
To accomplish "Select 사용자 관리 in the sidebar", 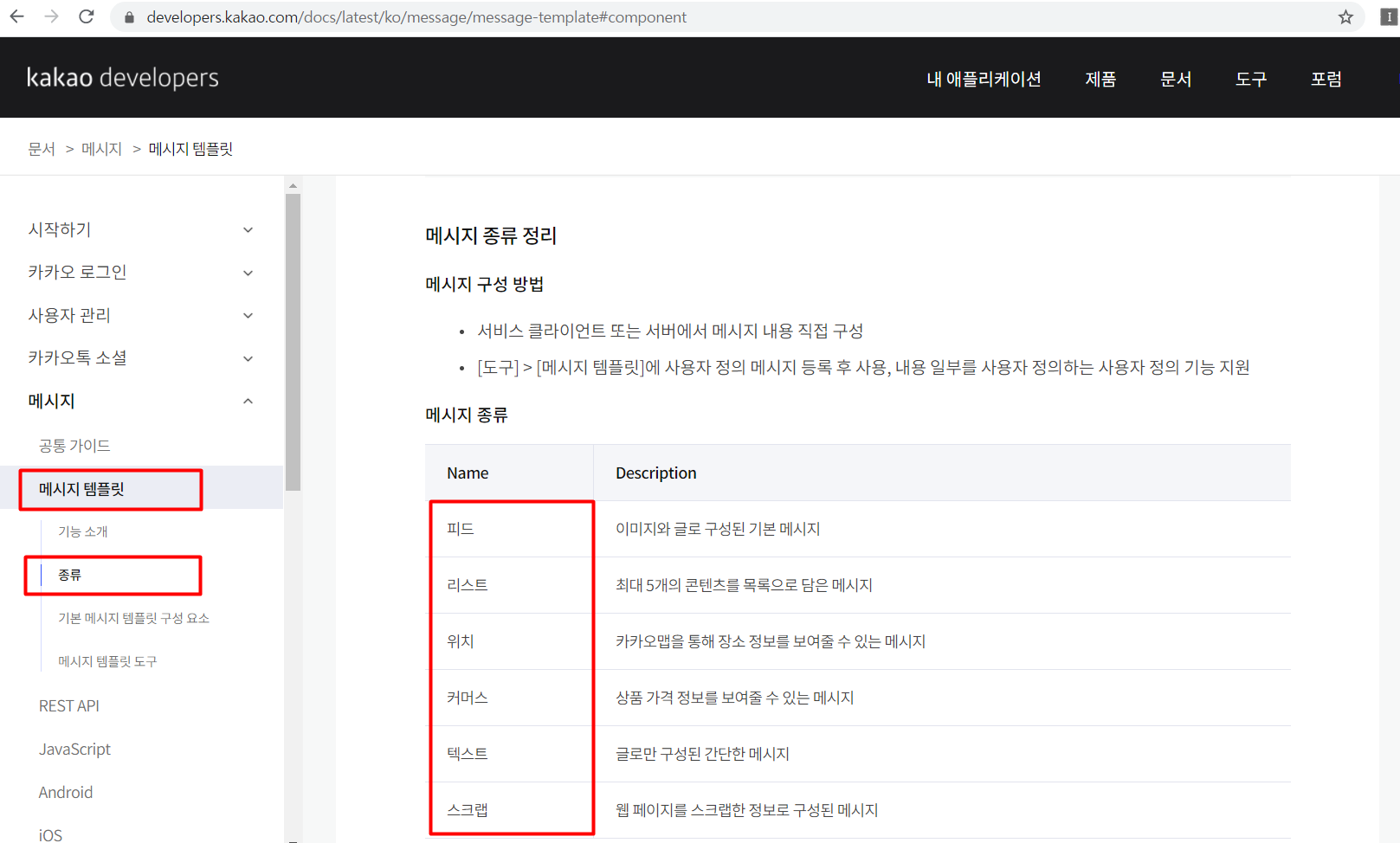I will tap(69, 315).
